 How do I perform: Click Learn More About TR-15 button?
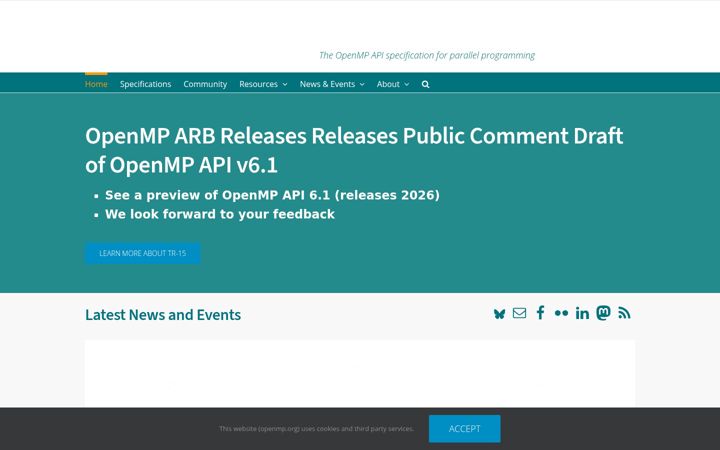tap(143, 253)
